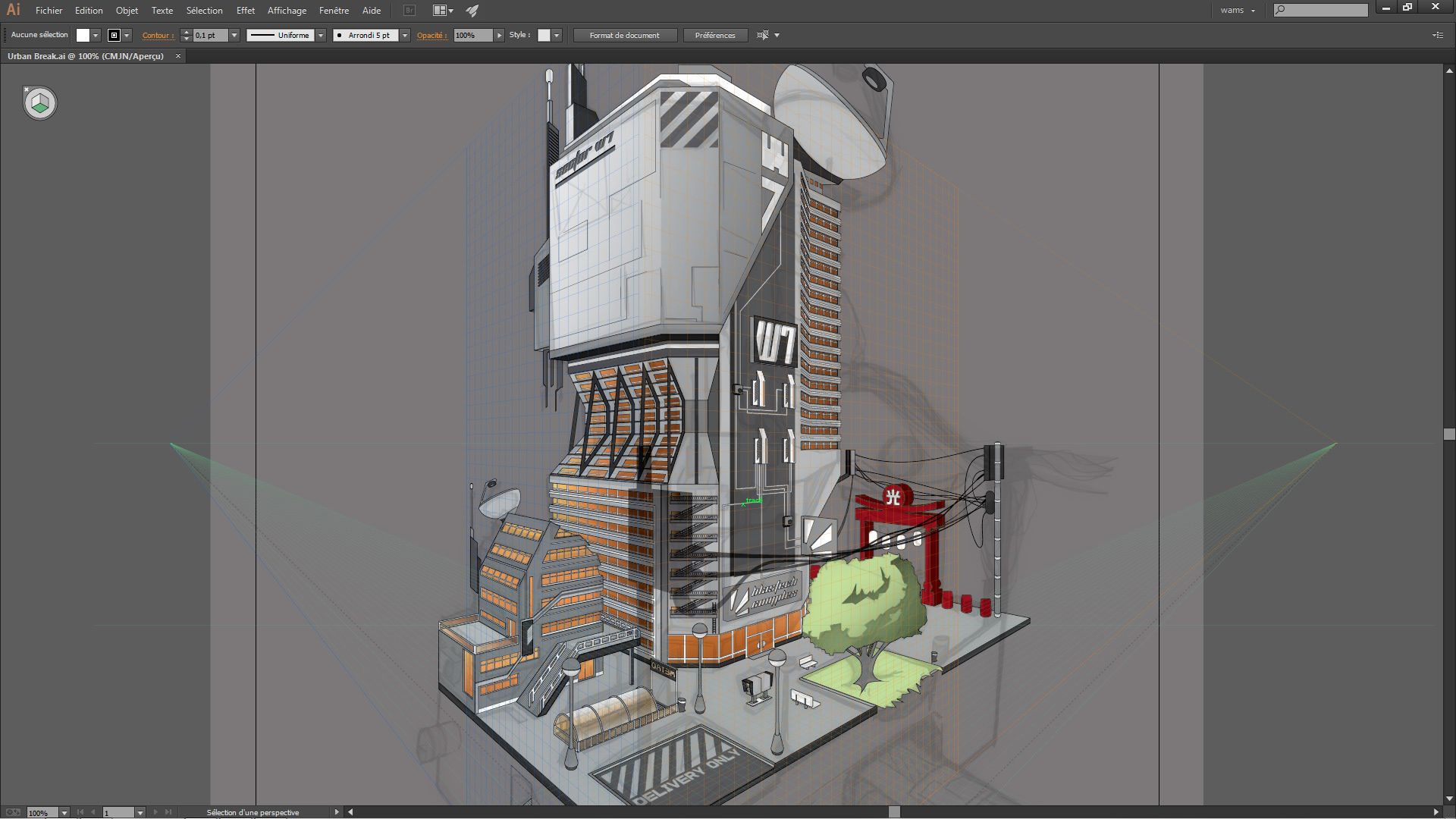Viewport: 1456px width, 819px height.
Task: Expand the fill color dropdown arrow
Action: pyautogui.click(x=96, y=35)
